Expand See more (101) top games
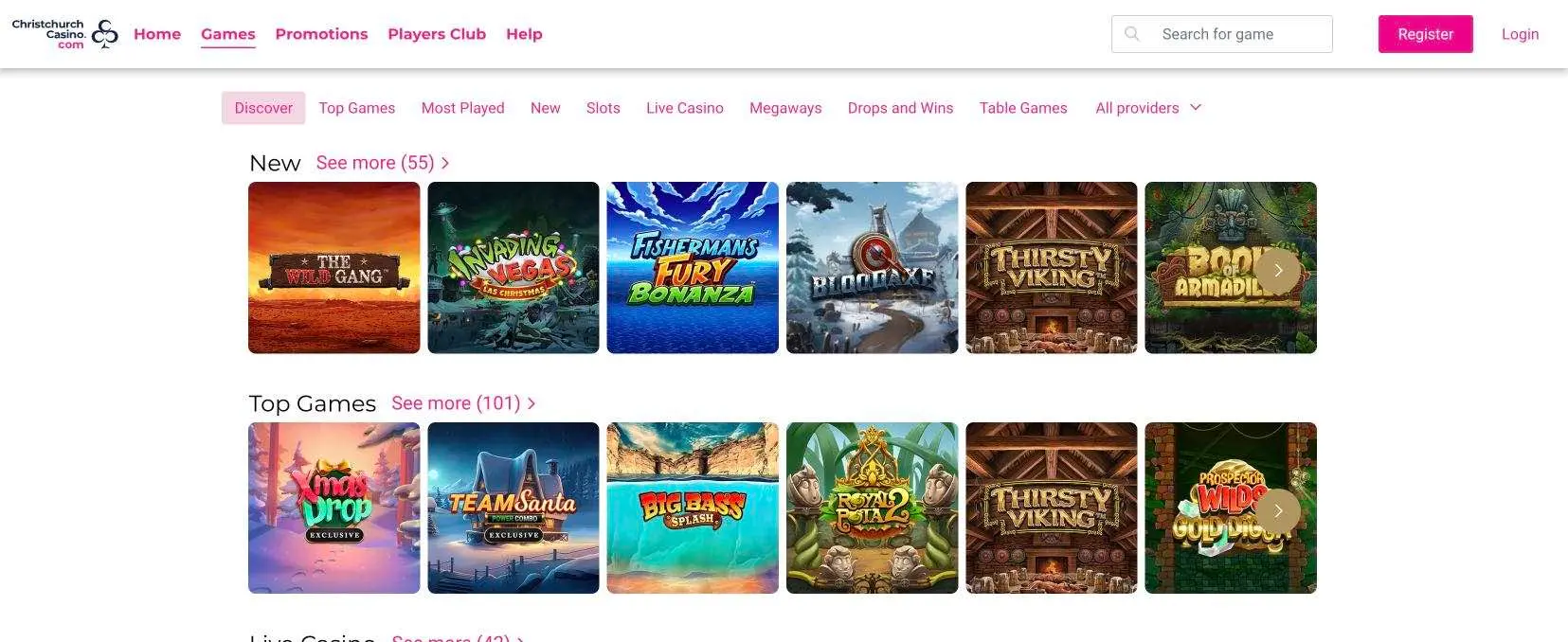The width and height of the screenshot is (1568, 642). point(462,403)
